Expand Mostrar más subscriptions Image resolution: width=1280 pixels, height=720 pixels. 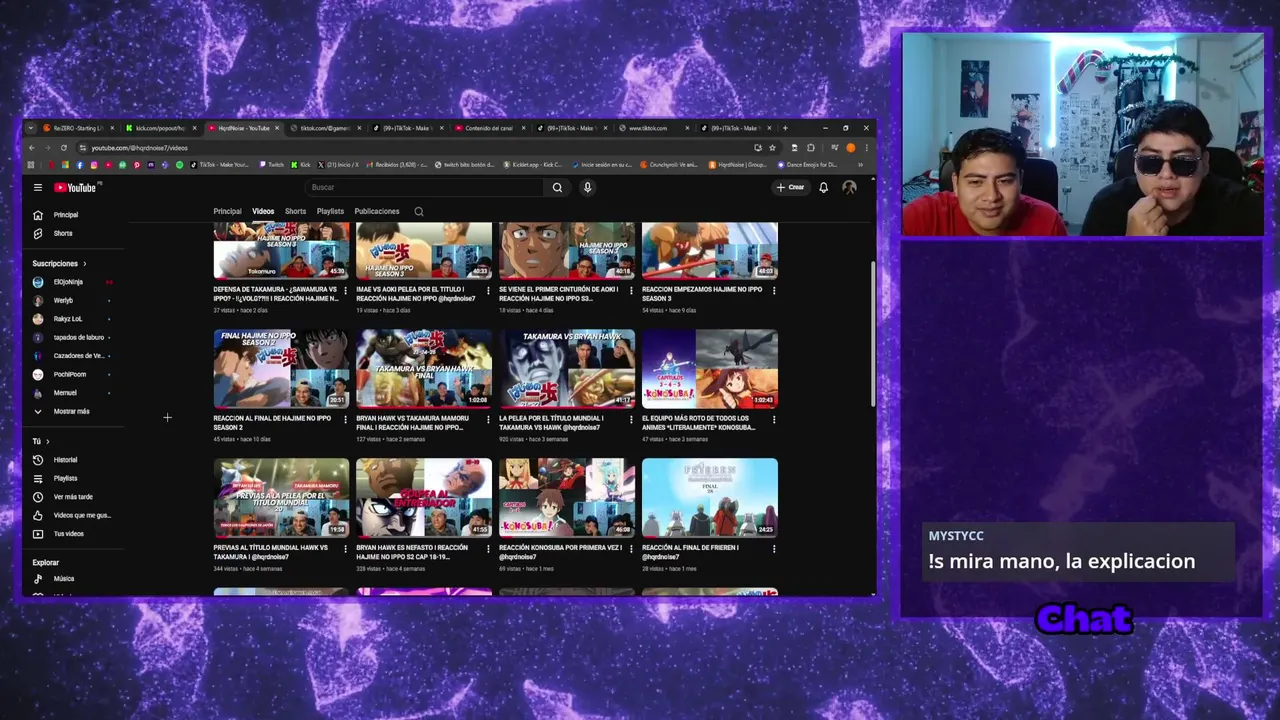[x=75, y=411]
